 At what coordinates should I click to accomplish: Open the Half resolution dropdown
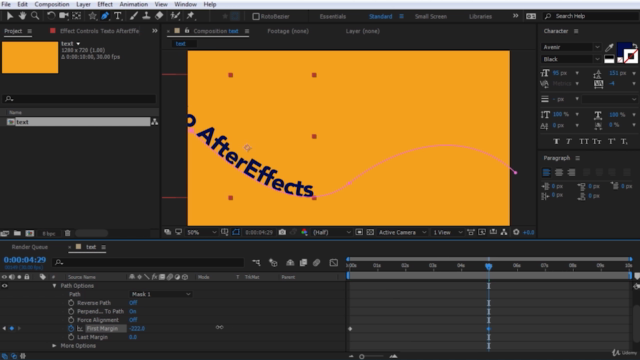click(331, 232)
